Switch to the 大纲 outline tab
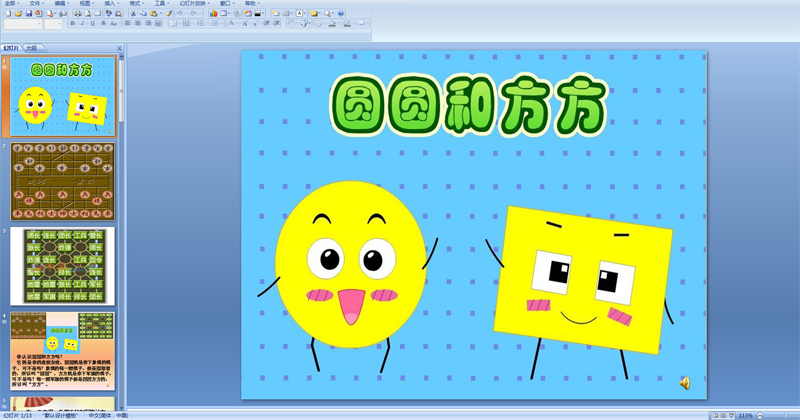The image size is (800, 420). coord(32,48)
